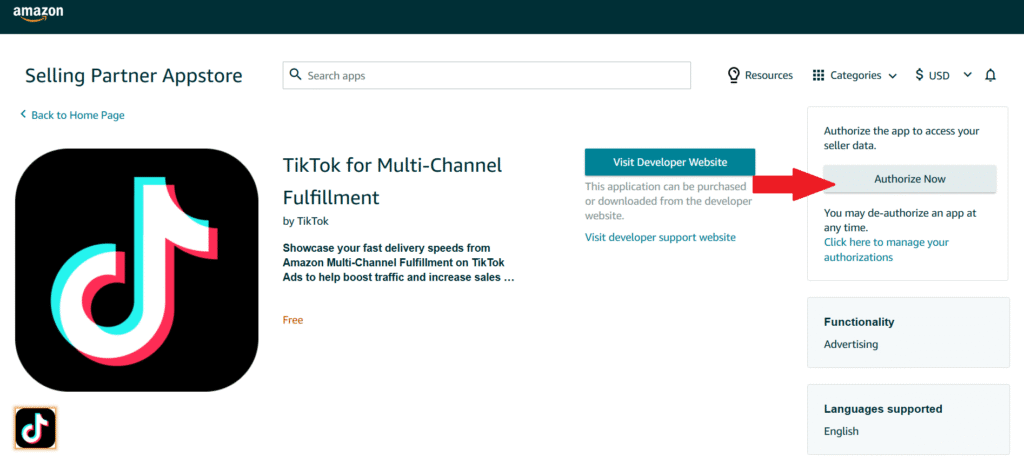
Task: Open Visit developer support website link
Action: click(660, 237)
